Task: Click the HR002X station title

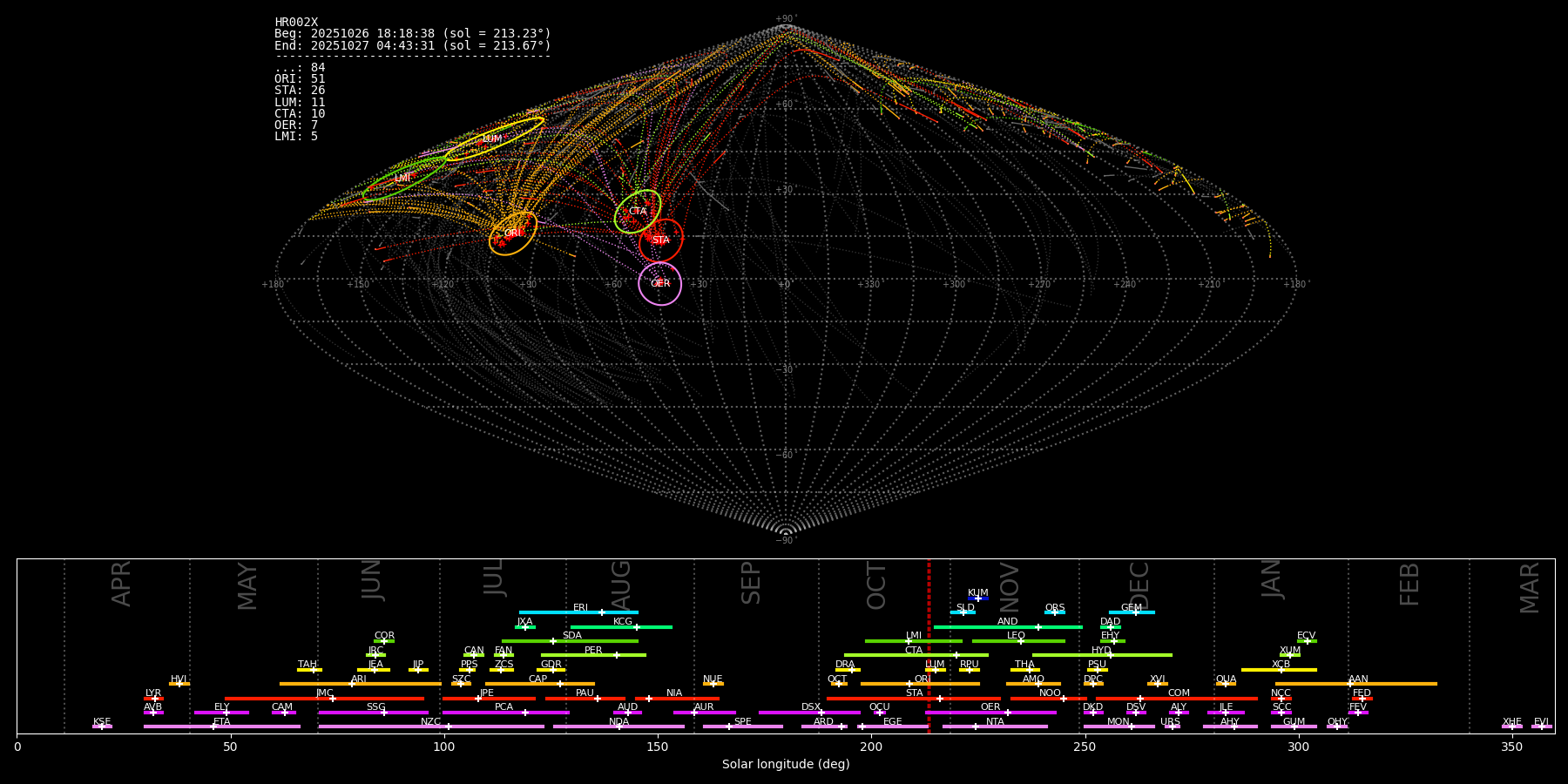Action: (x=296, y=23)
